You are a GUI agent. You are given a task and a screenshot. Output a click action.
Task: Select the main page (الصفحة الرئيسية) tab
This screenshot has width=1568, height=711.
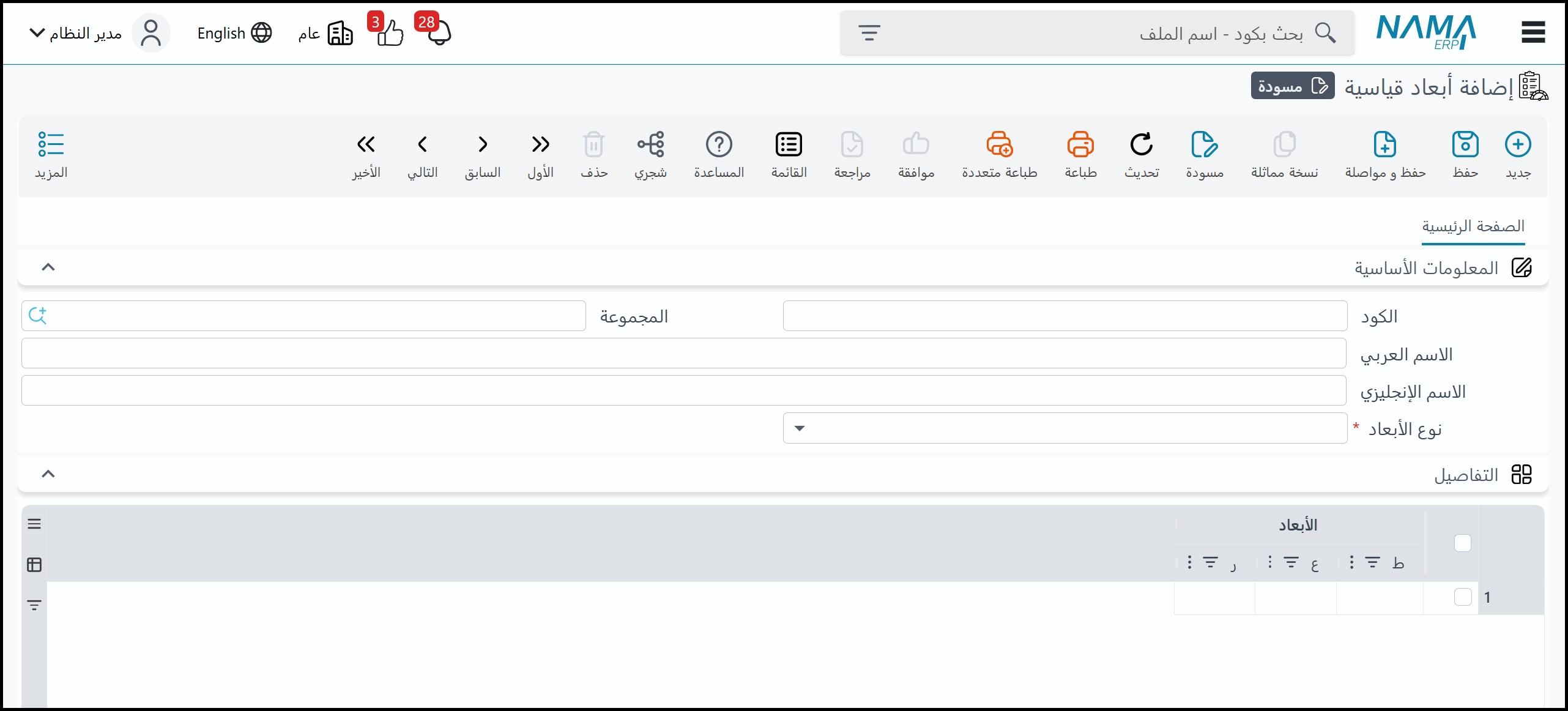(x=1473, y=226)
